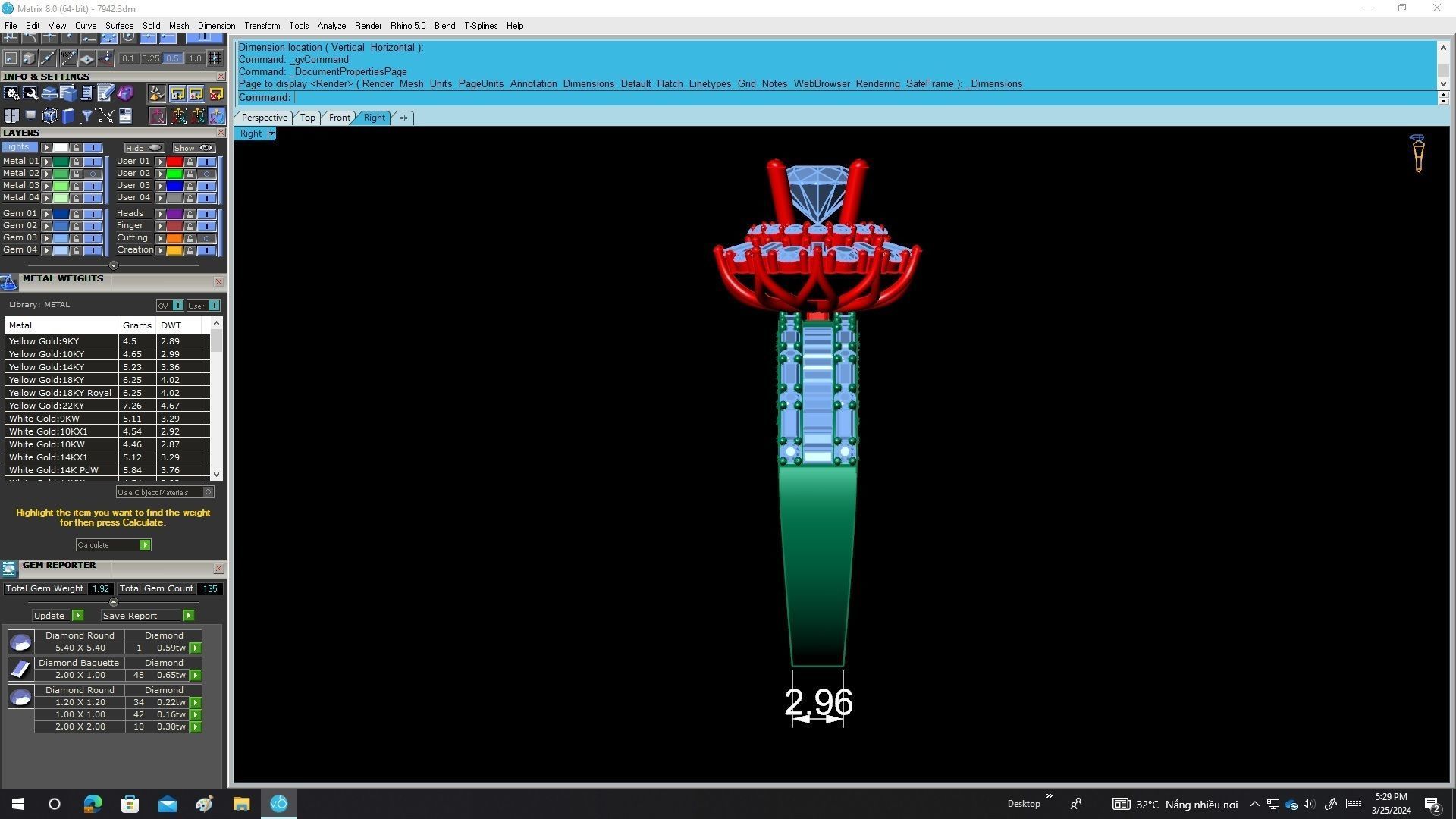Open the Gem Reporter panel icon

tap(9, 569)
